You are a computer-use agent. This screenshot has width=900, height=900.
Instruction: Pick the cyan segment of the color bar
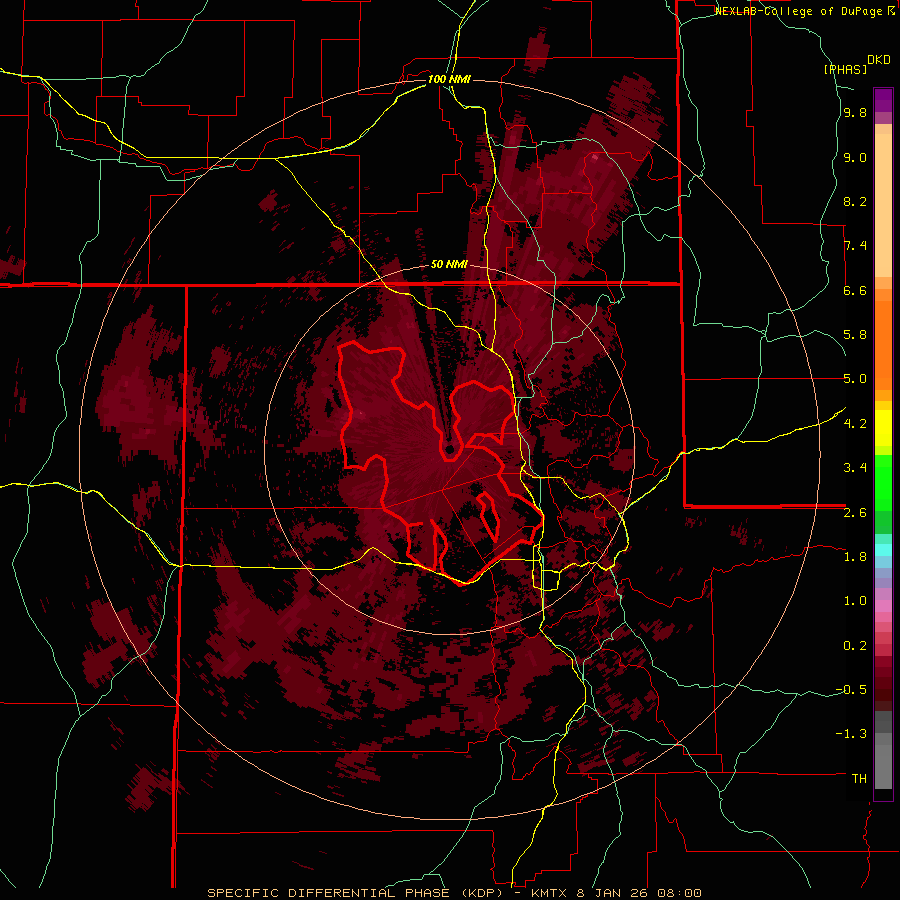pos(883,549)
